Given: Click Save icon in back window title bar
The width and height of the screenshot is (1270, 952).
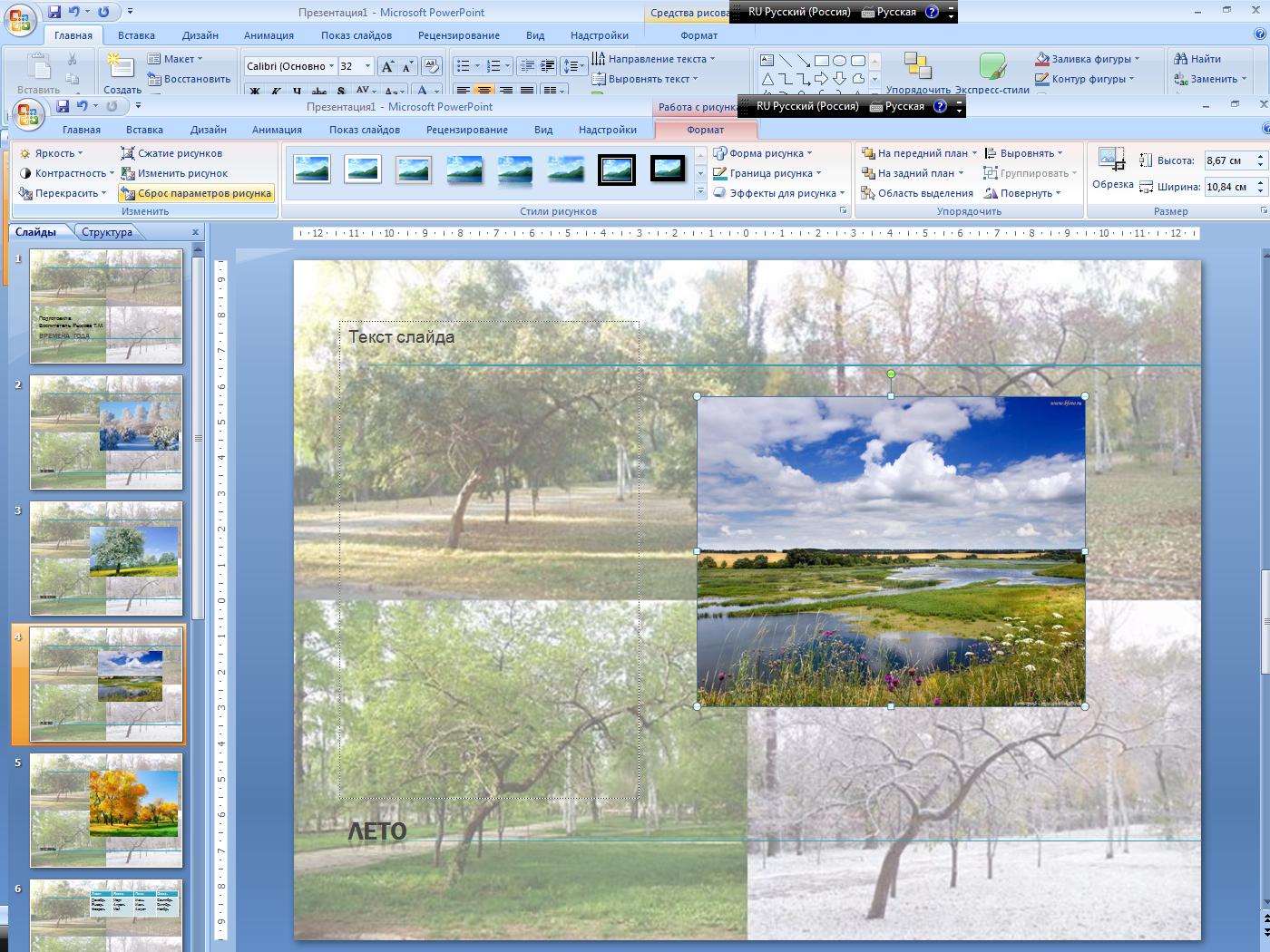Looking at the screenshot, I should pyautogui.click(x=54, y=12).
